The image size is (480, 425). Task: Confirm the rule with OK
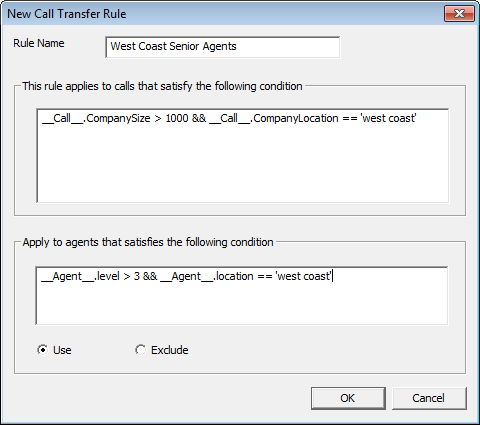[348, 398]
